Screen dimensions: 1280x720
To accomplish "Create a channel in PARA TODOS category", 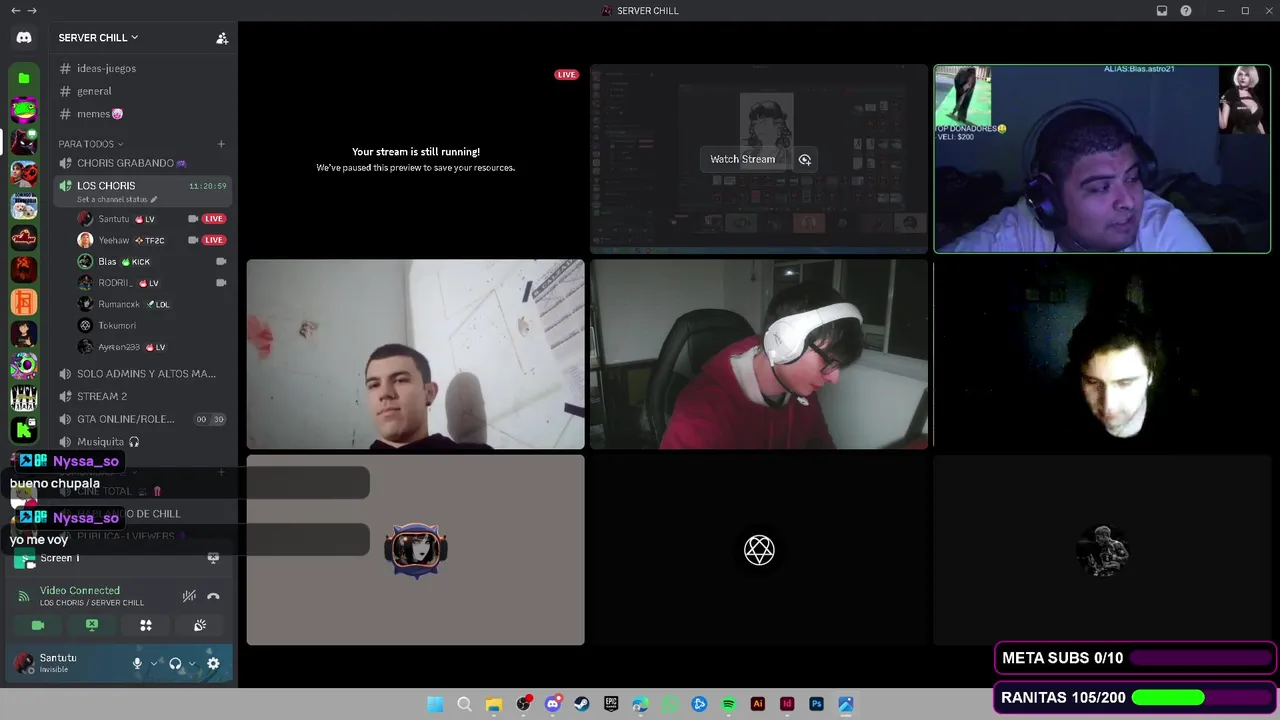I will click(x=221, y=144).
